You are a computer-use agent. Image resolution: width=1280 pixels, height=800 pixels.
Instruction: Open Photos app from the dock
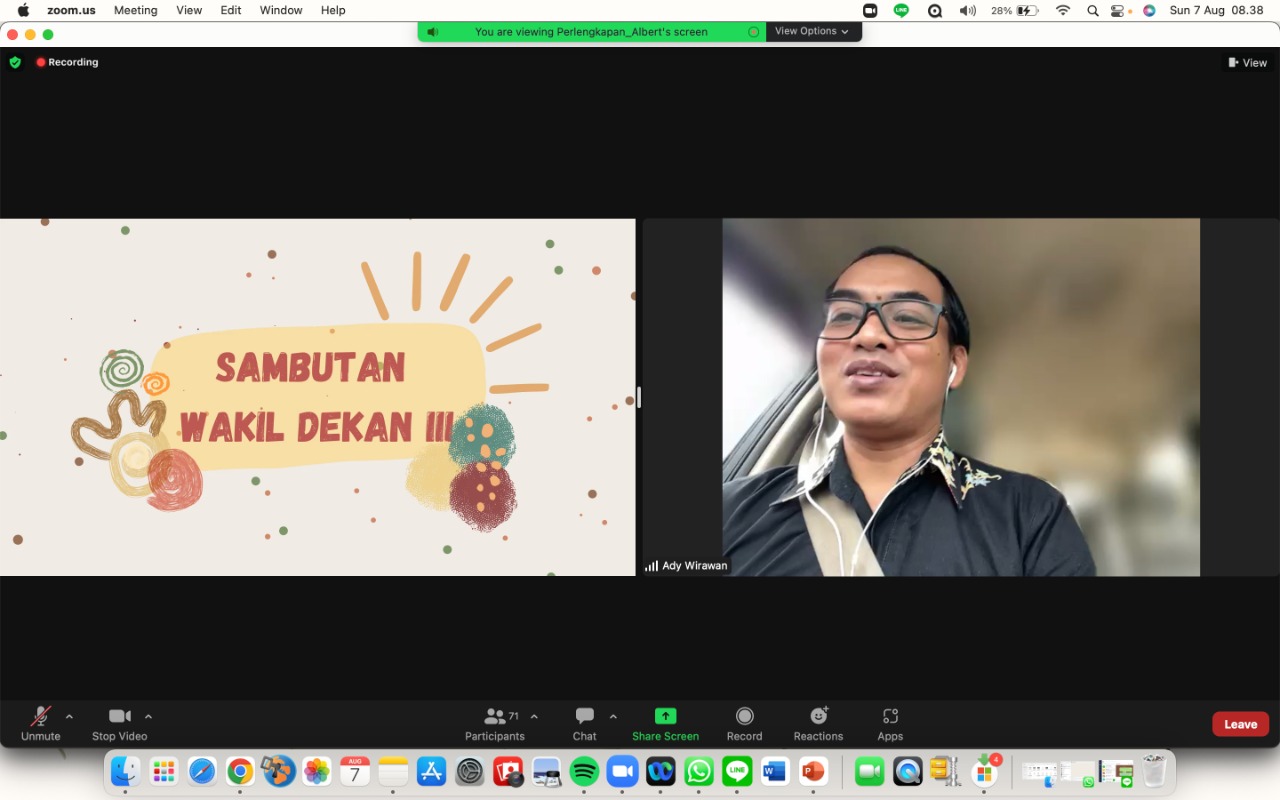[316, 771]
